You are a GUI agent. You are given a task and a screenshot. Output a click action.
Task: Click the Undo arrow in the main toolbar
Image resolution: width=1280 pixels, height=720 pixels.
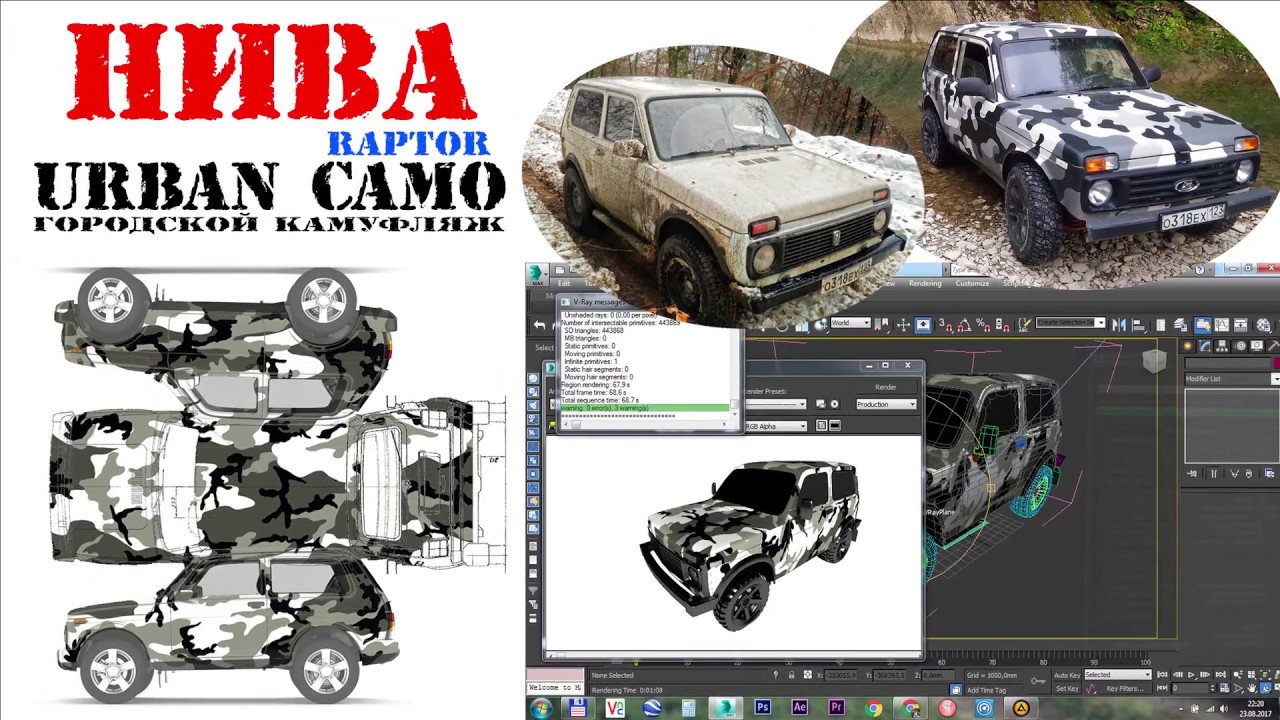tap(540, 325)
